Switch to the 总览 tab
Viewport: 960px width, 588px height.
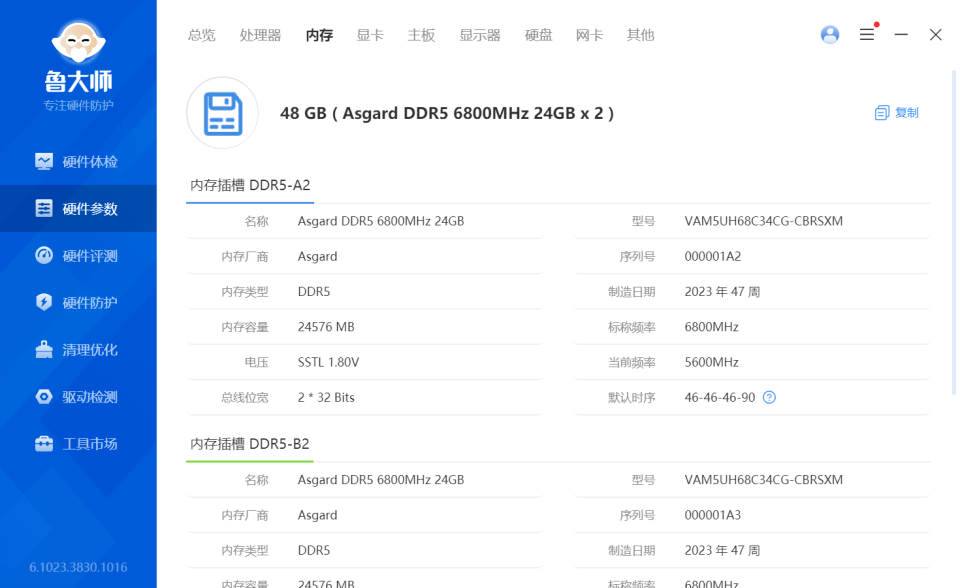tap(201, 36)
